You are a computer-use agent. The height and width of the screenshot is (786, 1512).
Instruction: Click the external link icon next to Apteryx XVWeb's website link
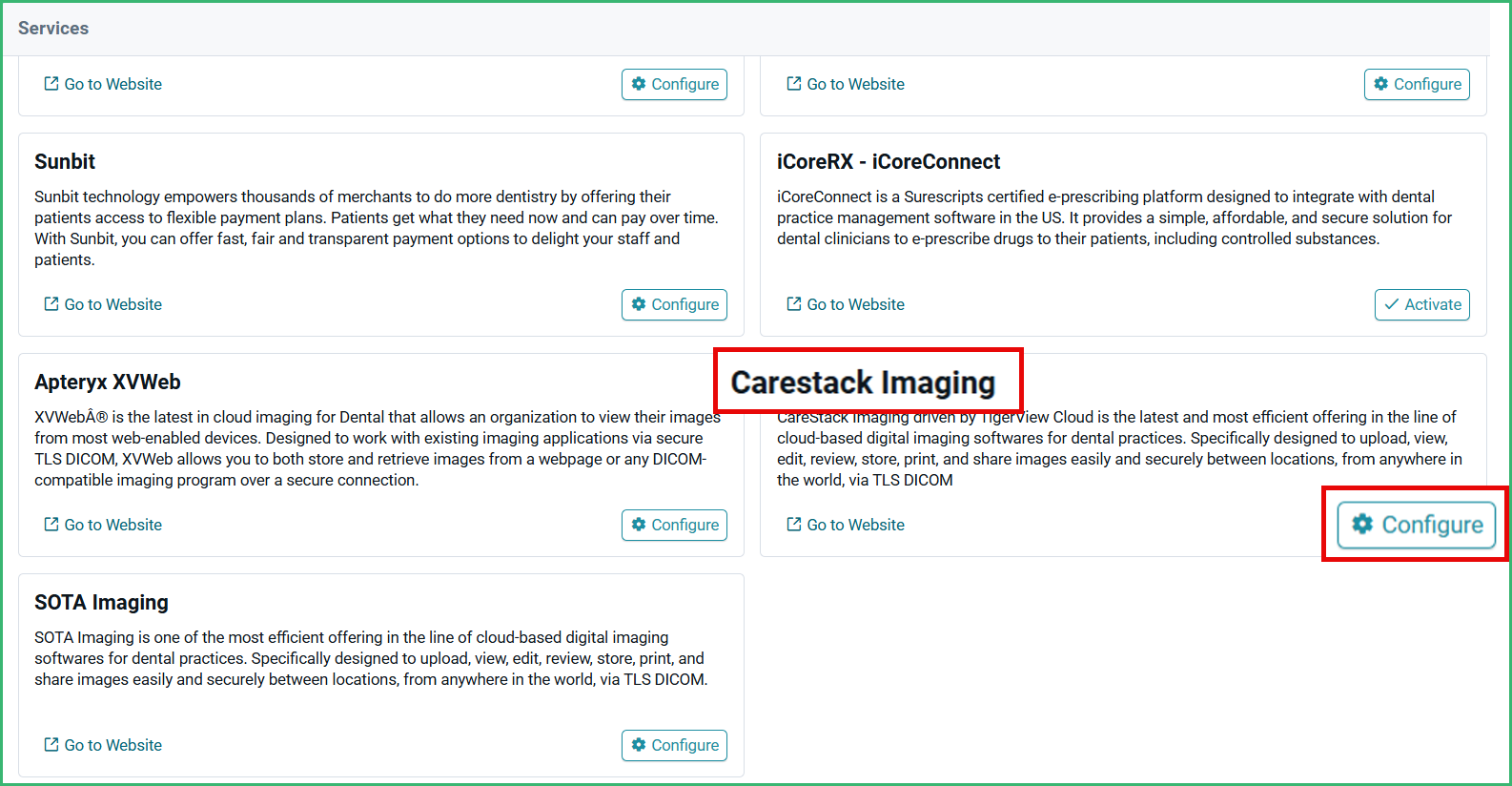tap(51, 524)
